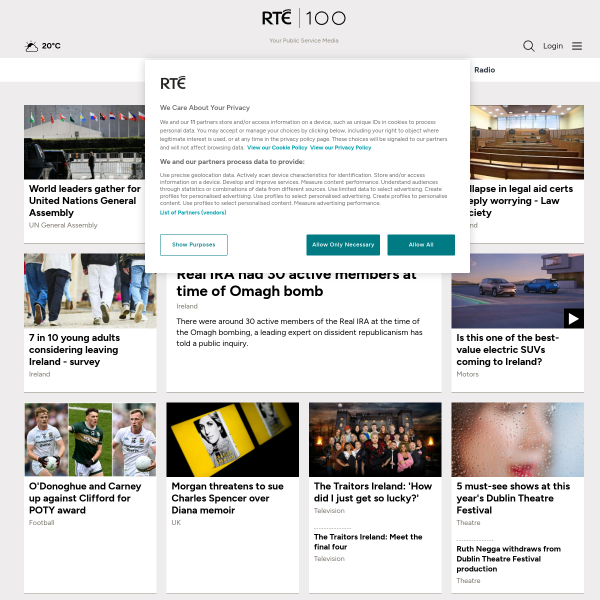The width and height of the screenshot is (600, 600).
Task: Click the 20°C temperature reading
Action: coord(51,46)
